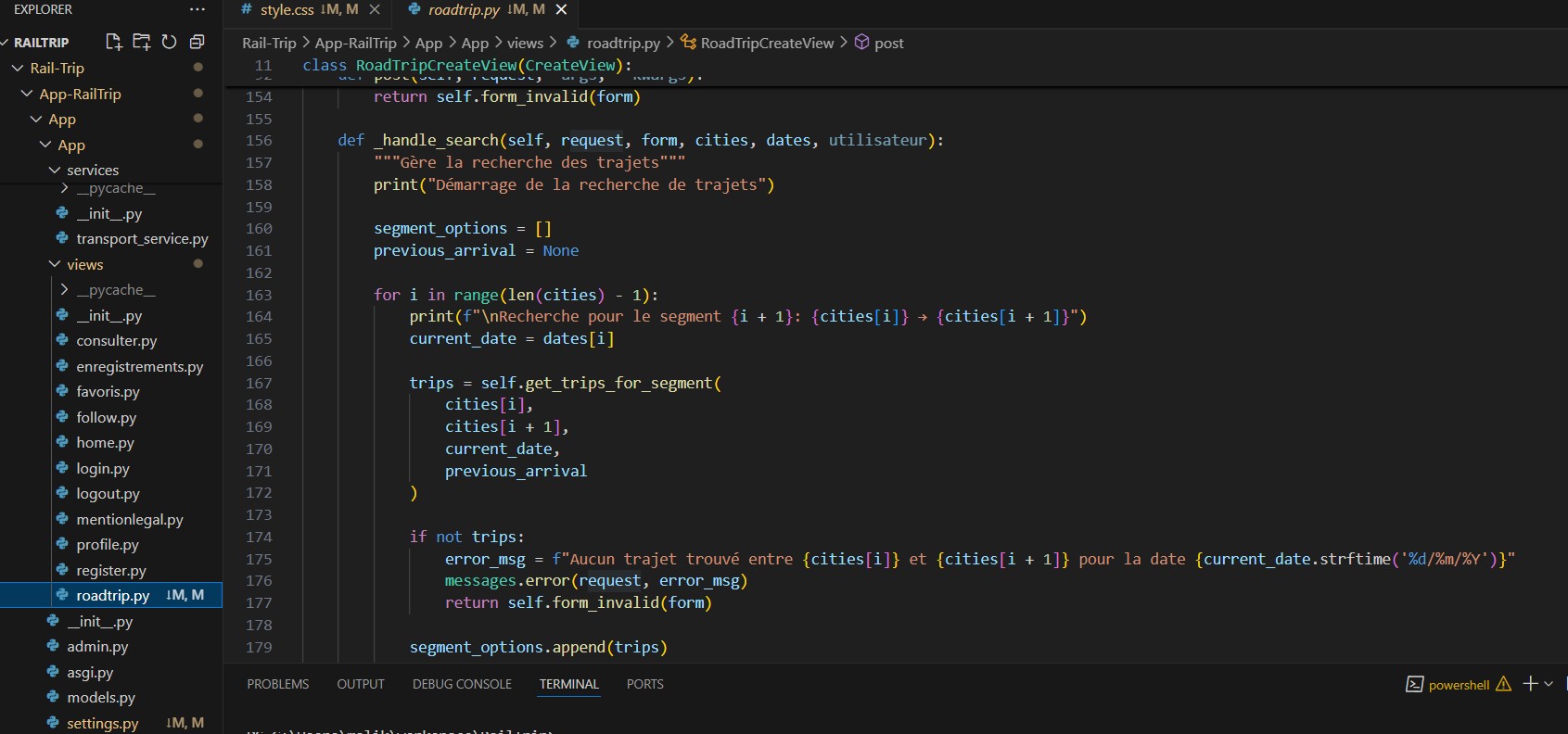Open consulter.py in the views folder

click(x=117, y=341)
